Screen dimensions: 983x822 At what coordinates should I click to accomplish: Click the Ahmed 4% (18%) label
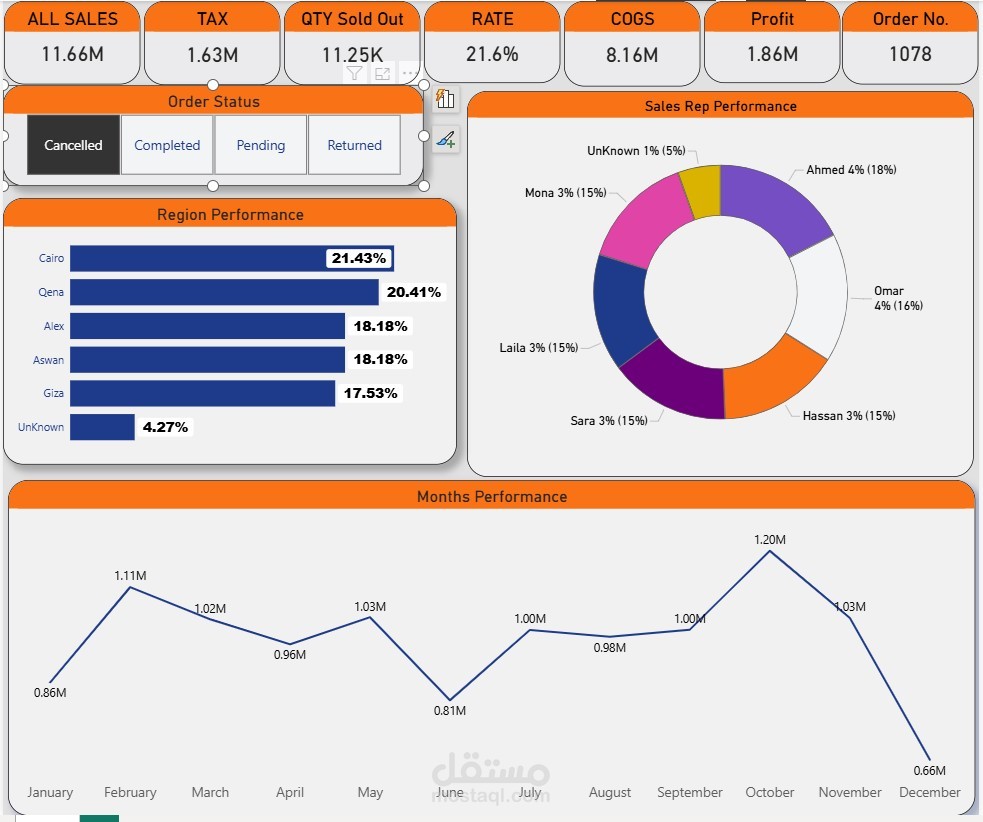(x=851, y=169)
